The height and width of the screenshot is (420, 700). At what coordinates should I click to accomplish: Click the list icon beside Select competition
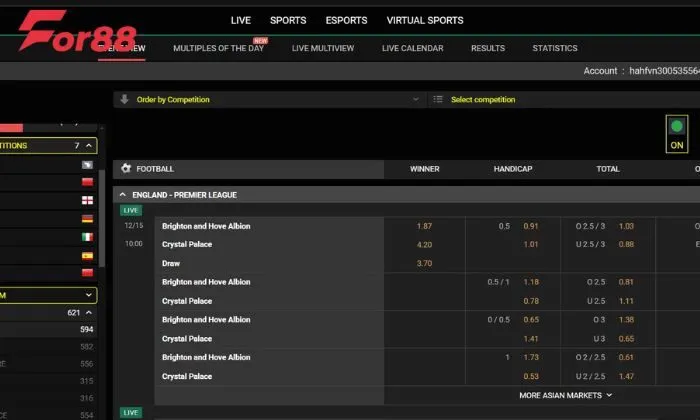(x=437, y=100)
